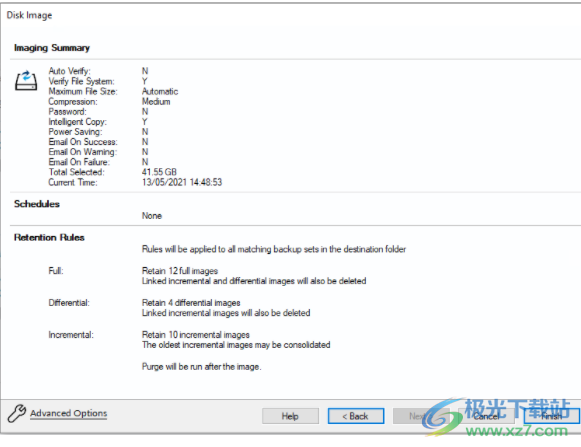
Task: Select the Compression Medium value
Action: click(156, 102)
